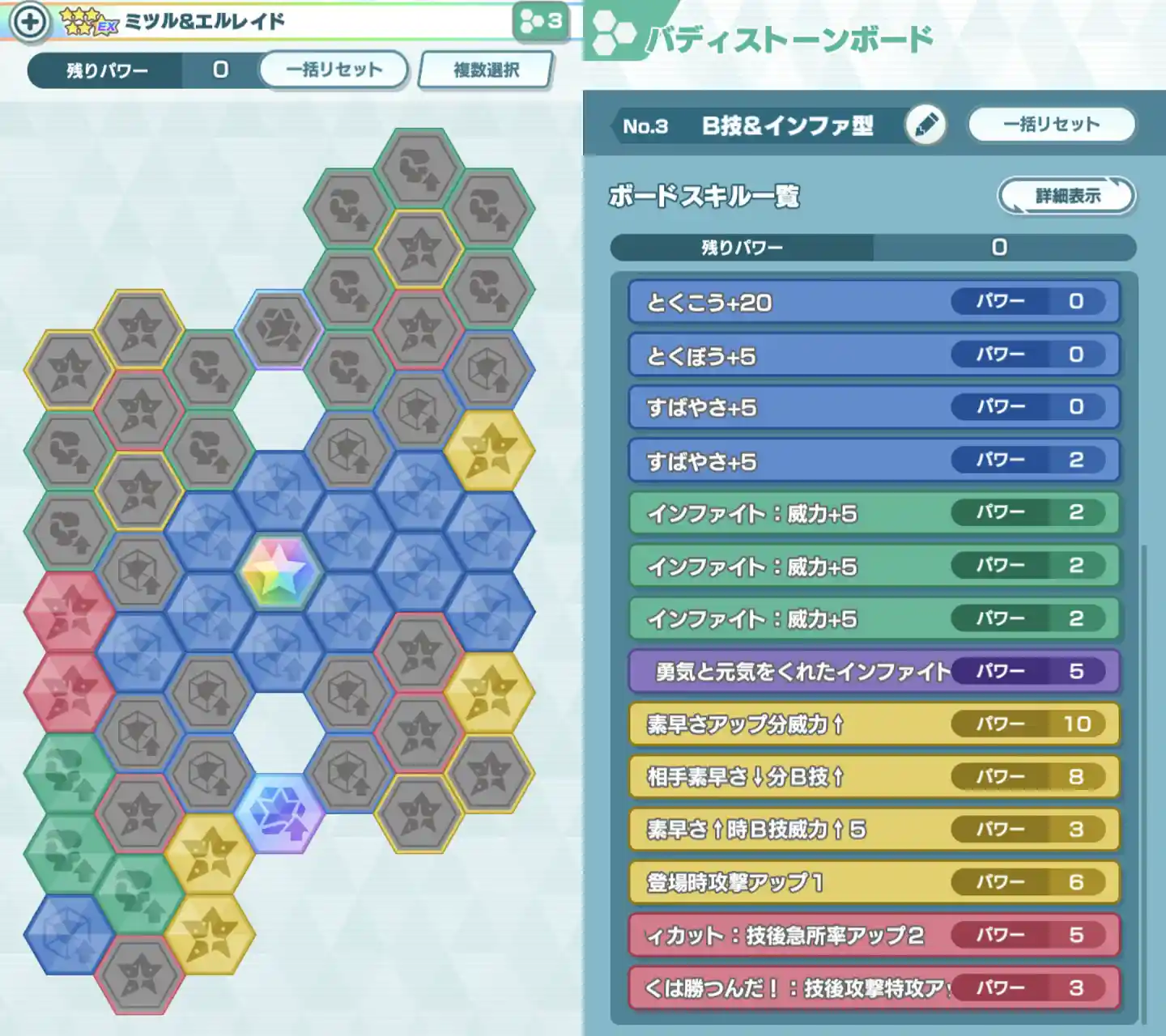This screenshot has height=1036, width=1166.
Task: Select the イカット：技後急所率アップ2 row
Action: coord(874,936)
